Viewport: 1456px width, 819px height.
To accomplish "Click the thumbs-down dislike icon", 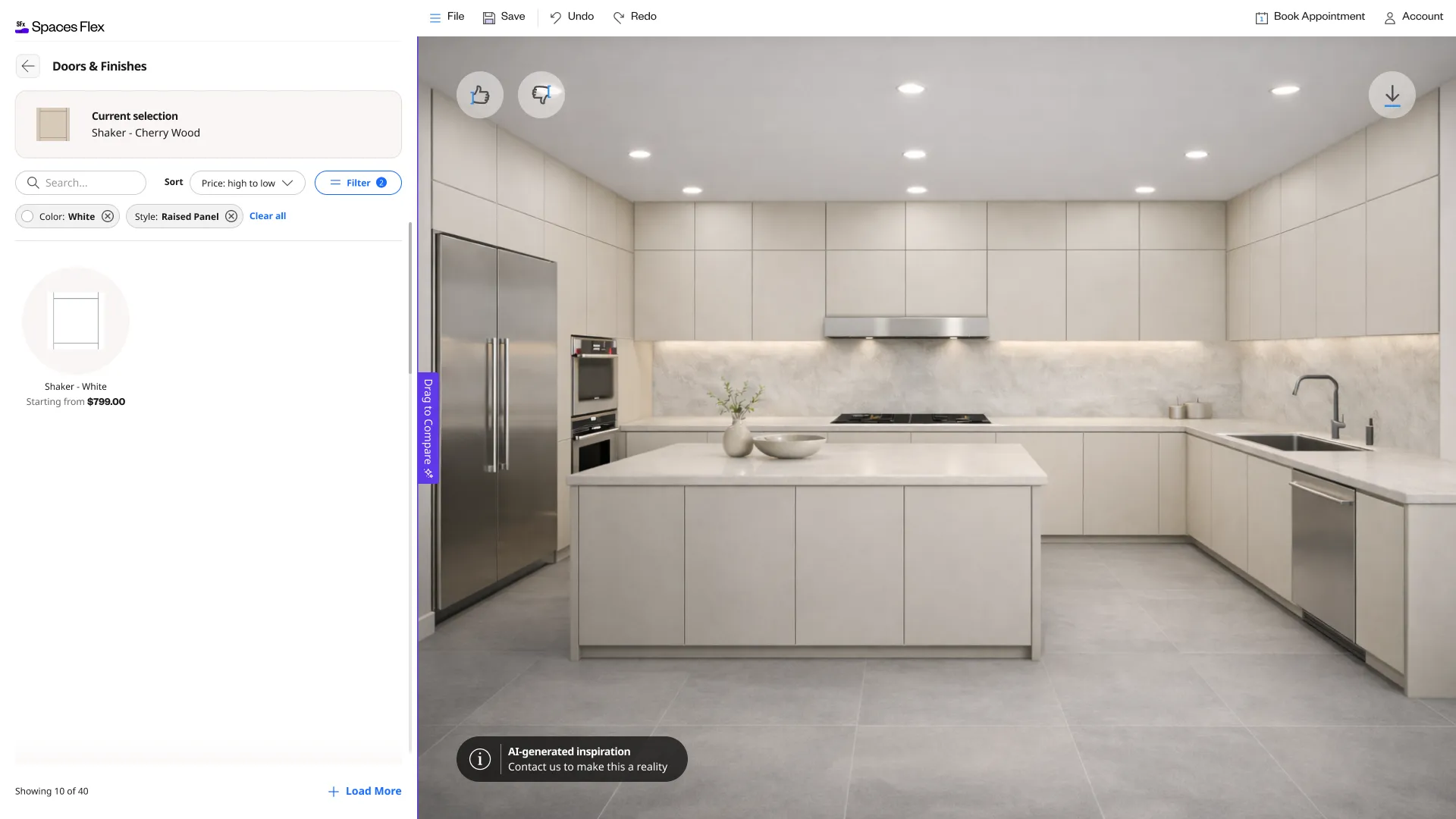I will pos(541,95).
